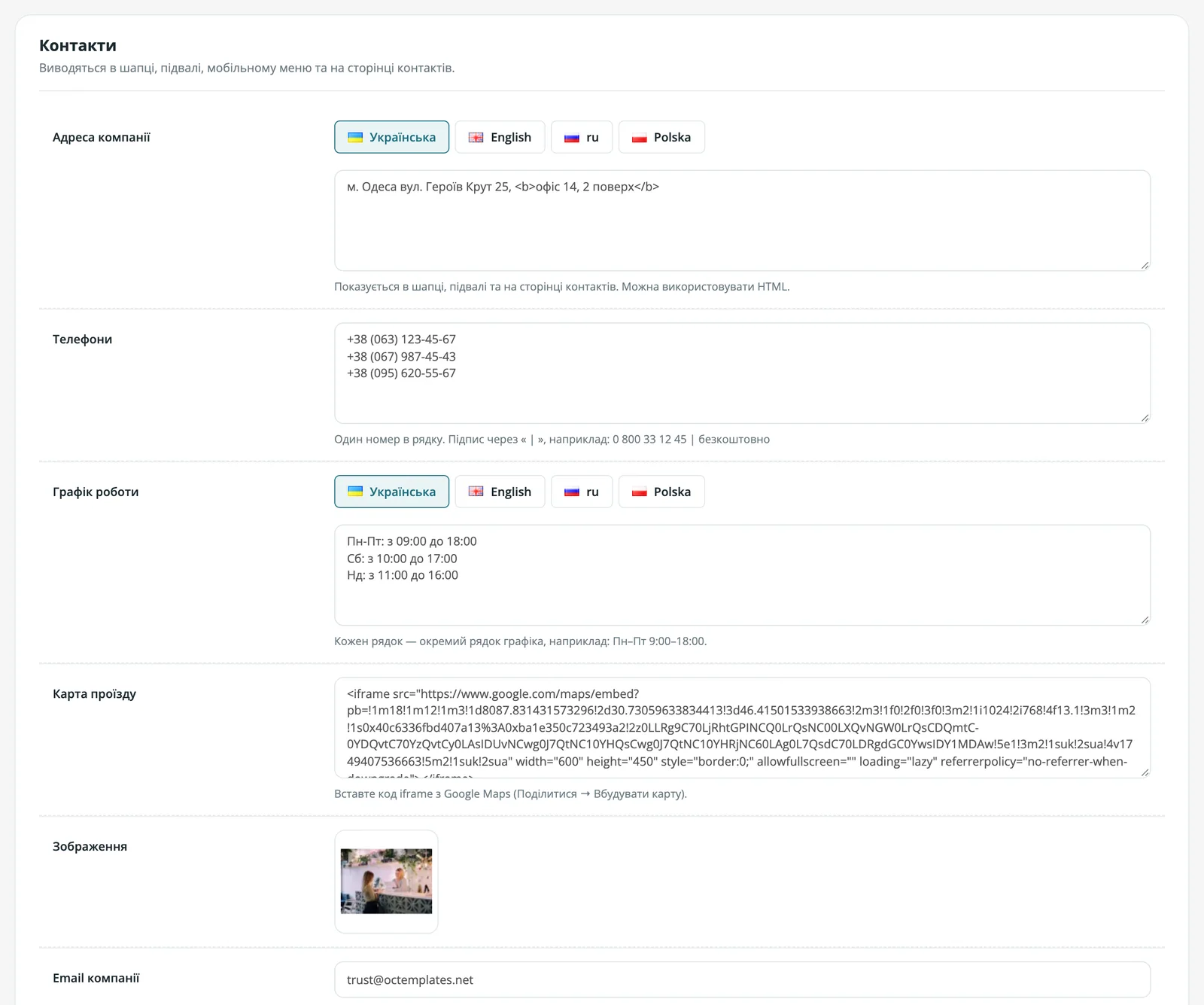Click the resize handle of schedule text area
The height and width of the screenshot is (1005, 1204).
tap(1145, 620)
